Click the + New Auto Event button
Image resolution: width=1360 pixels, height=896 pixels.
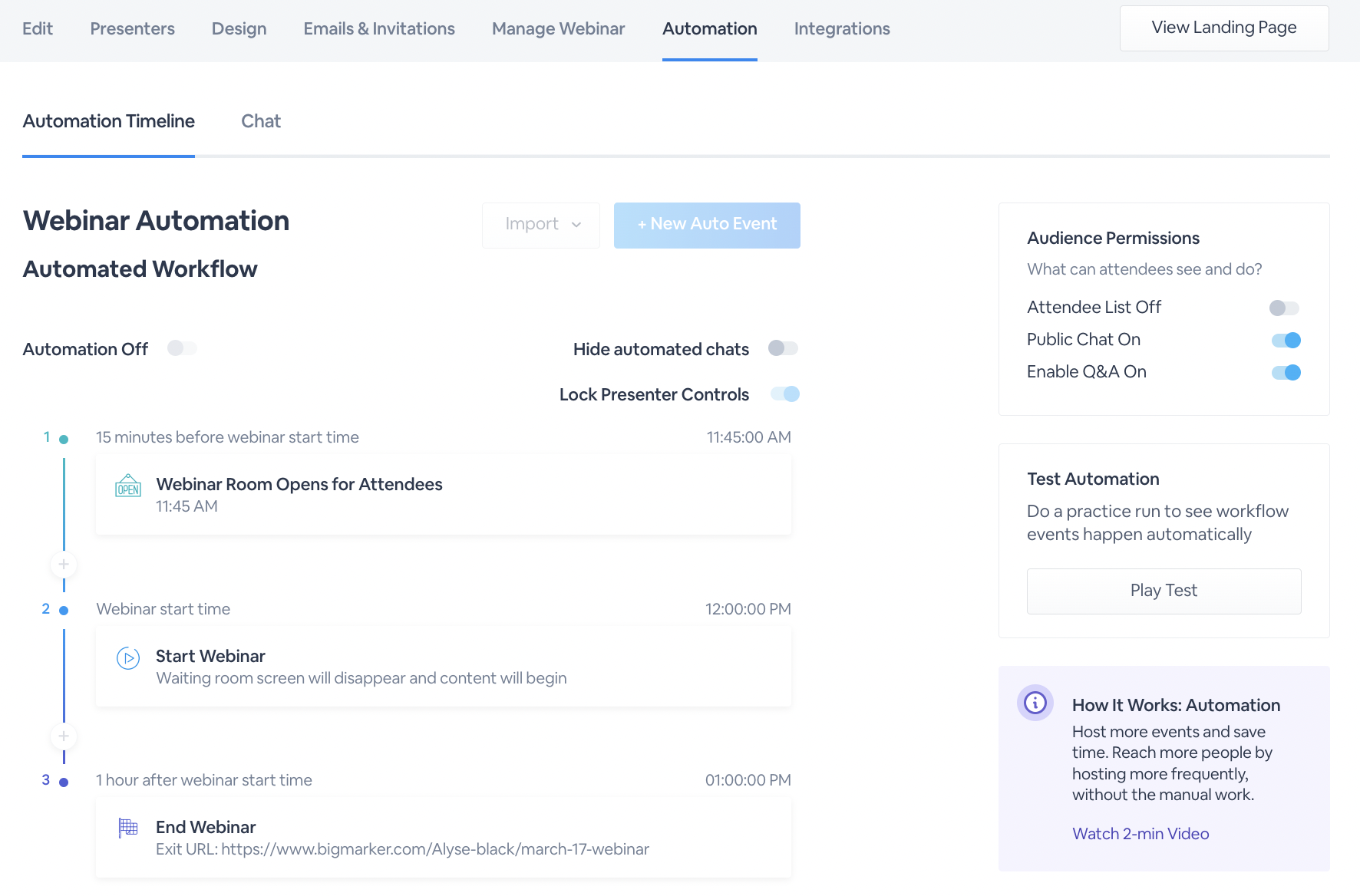pos(706,225)
